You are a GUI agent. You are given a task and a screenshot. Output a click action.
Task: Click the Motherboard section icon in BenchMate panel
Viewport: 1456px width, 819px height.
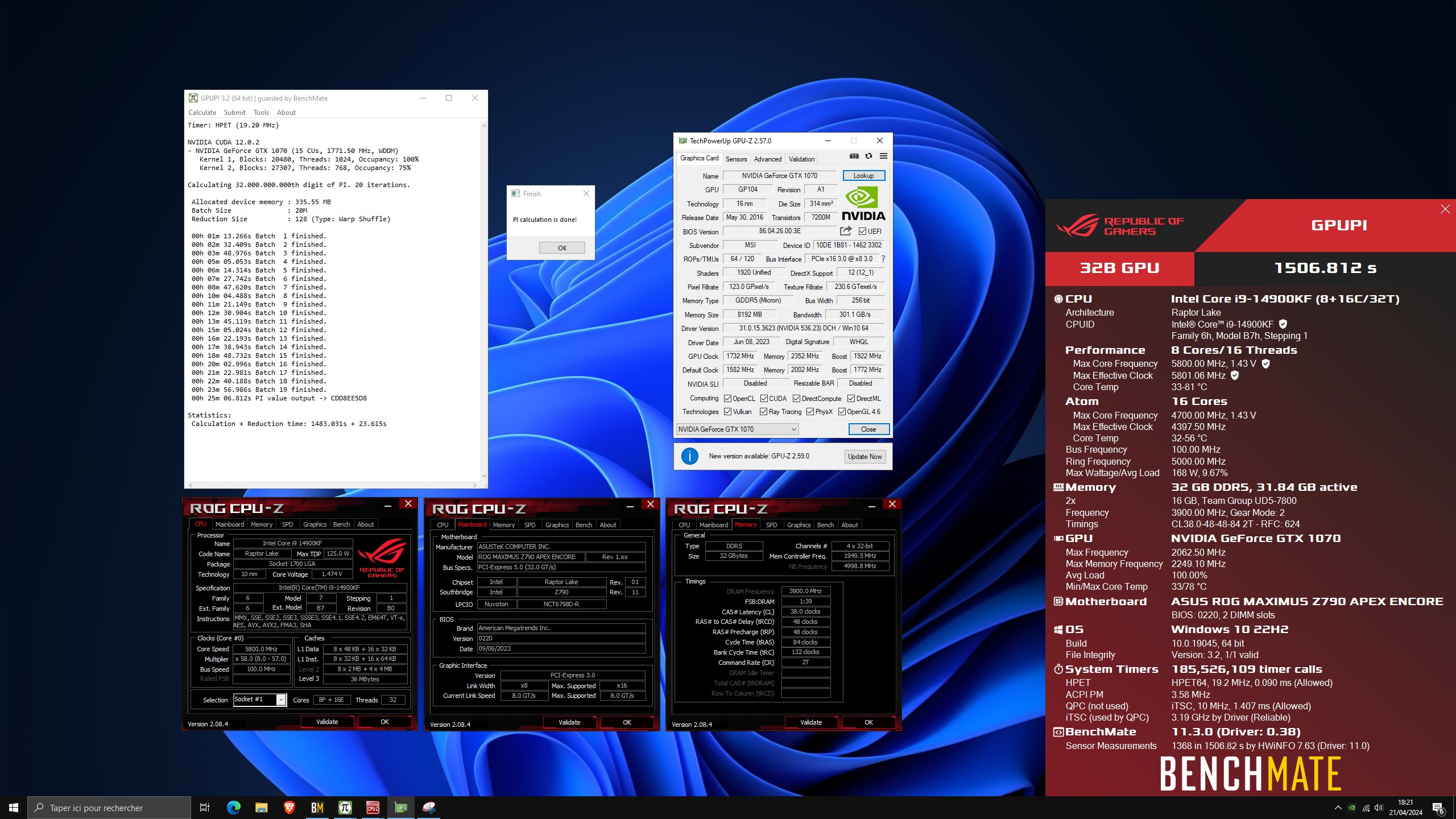coord(1058,601)
